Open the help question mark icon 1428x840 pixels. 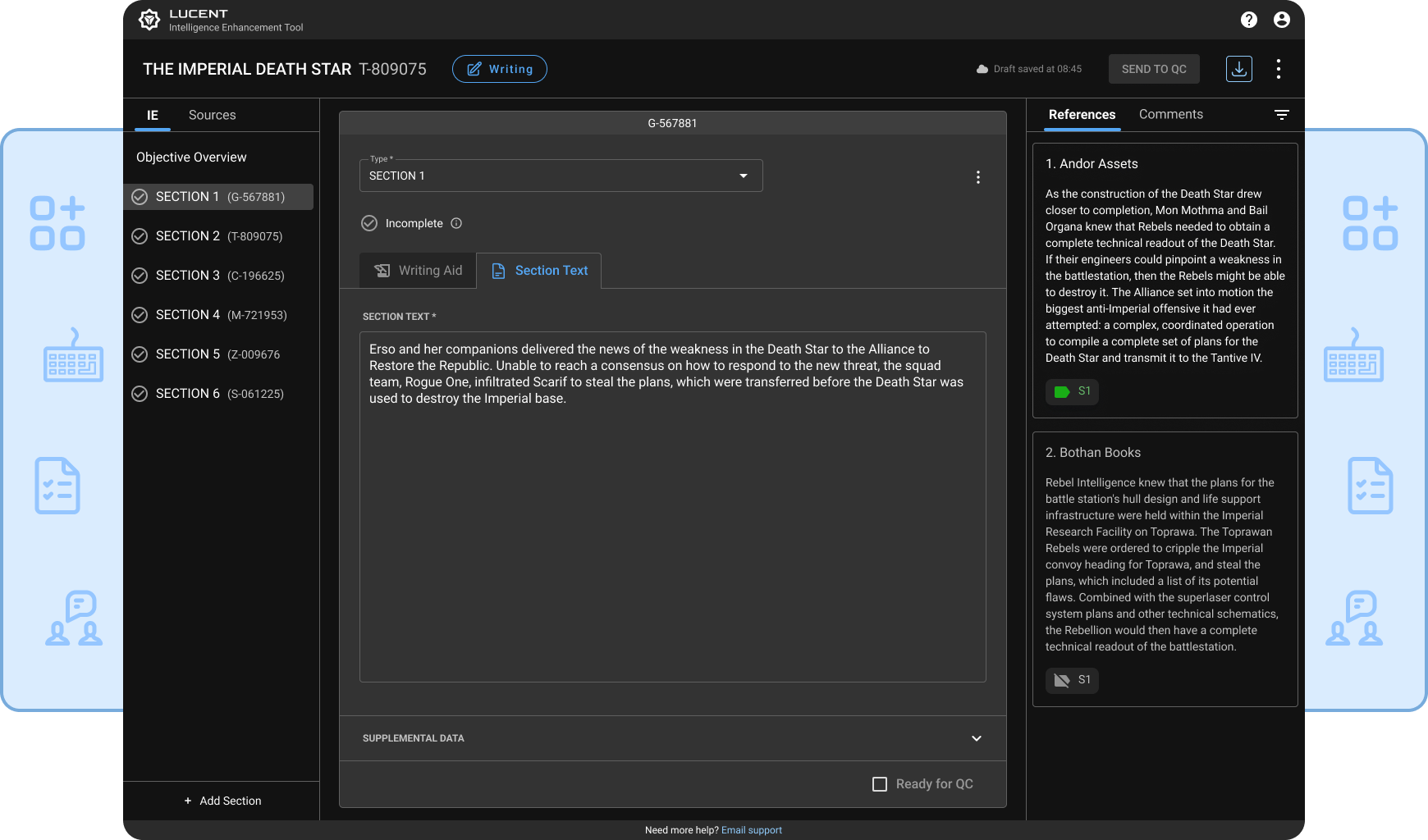pos(1249,20)
